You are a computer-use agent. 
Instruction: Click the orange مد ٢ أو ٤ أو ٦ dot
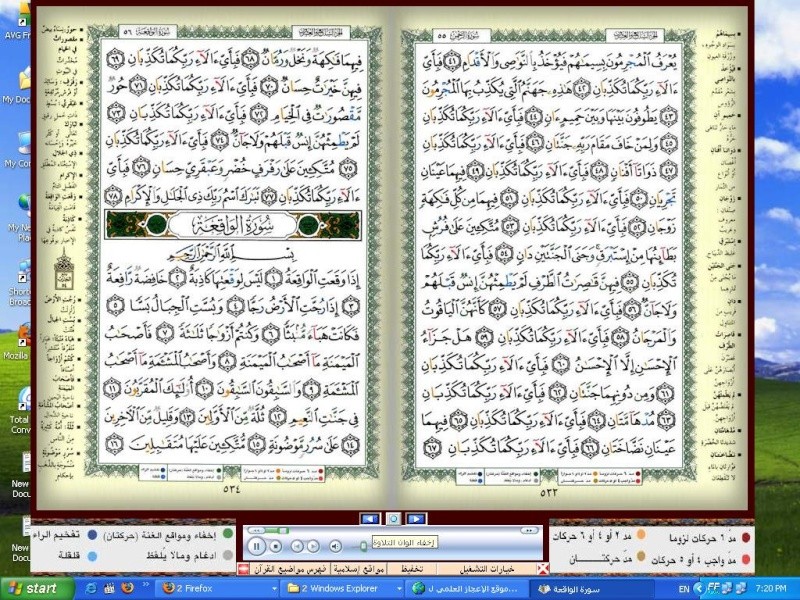(x=641, y=535)
